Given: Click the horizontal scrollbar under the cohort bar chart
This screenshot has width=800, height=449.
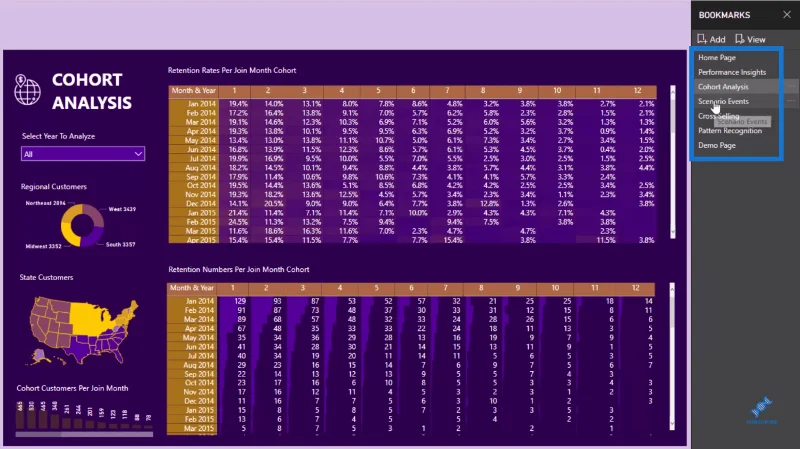Looking at the screenshot, I should (x=84, y=434).
